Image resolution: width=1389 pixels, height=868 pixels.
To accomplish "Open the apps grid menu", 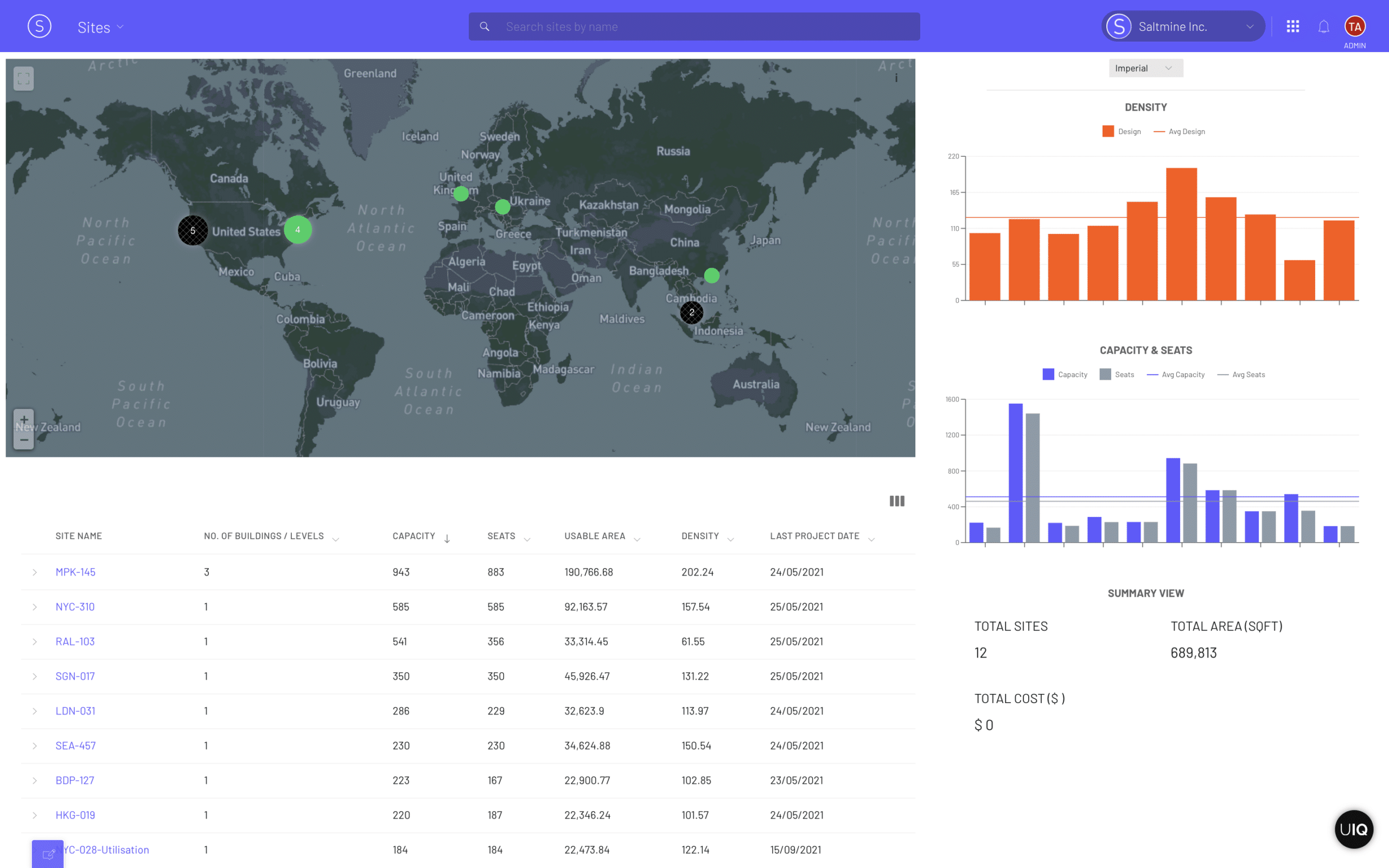I will point(1292,27).
